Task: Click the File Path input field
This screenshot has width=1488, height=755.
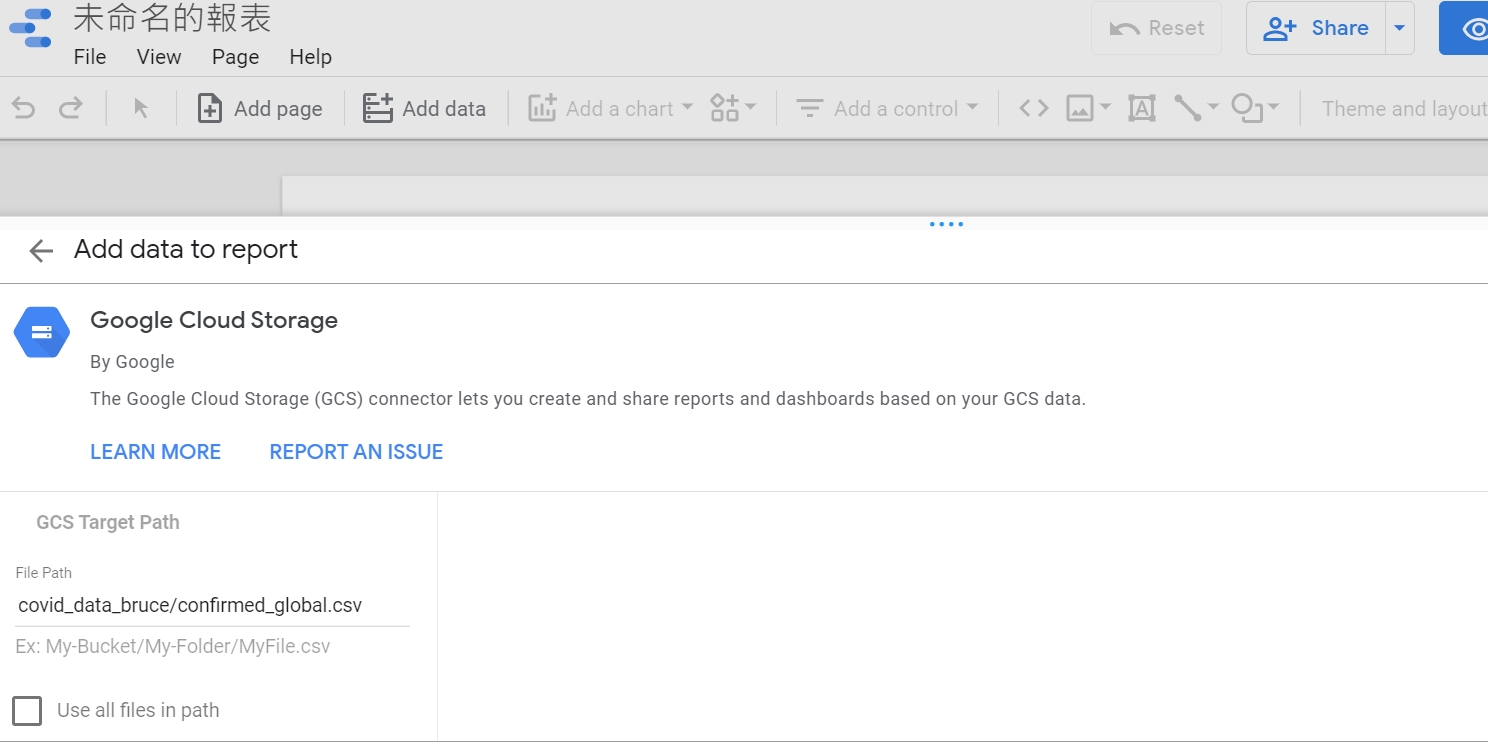Action: (x=212, y=606)
